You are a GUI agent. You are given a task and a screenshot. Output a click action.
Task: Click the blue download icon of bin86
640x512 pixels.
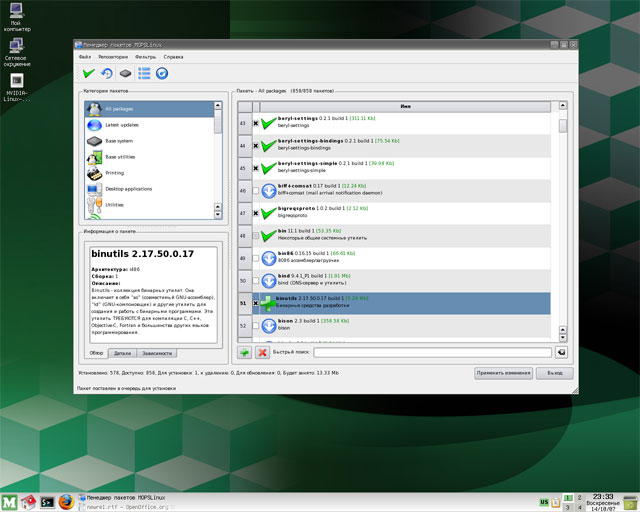point(269,258)
